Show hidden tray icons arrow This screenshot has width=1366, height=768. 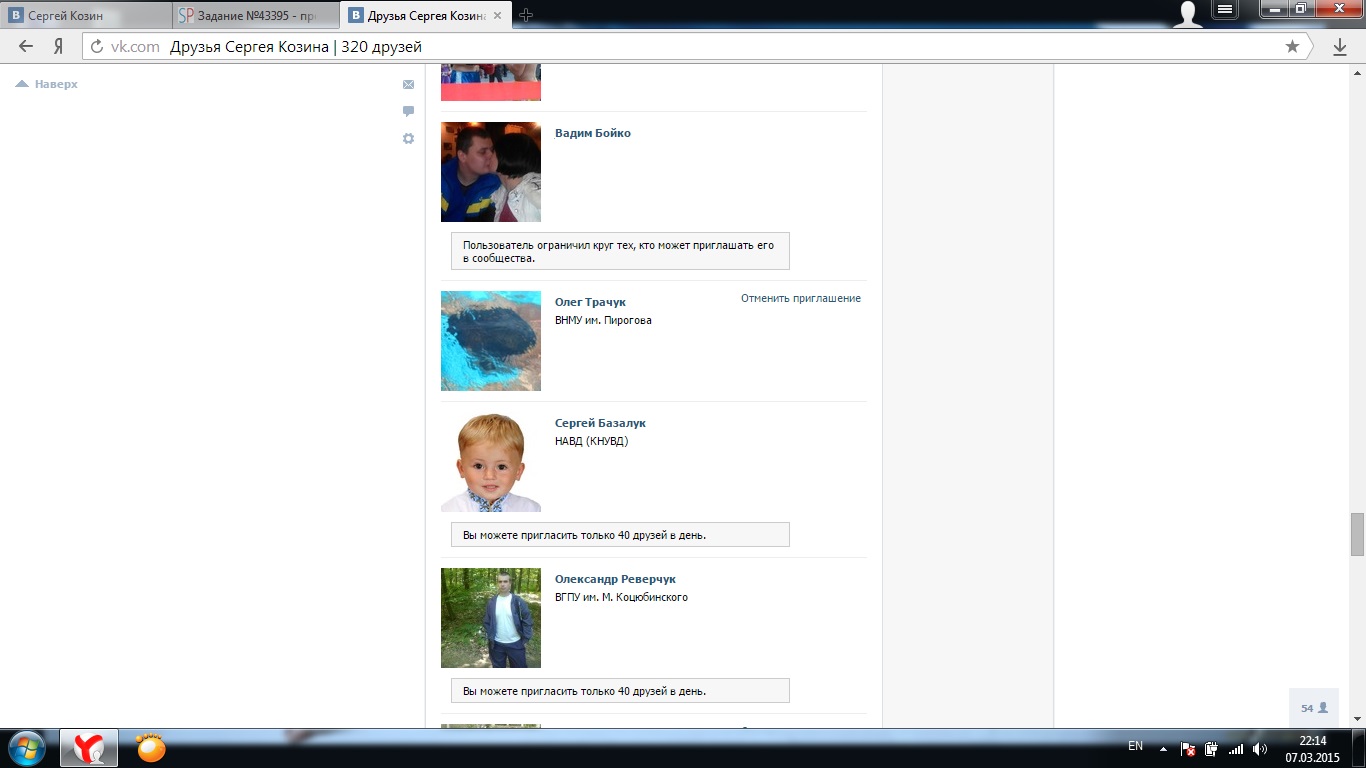[x=1163, y=748]
